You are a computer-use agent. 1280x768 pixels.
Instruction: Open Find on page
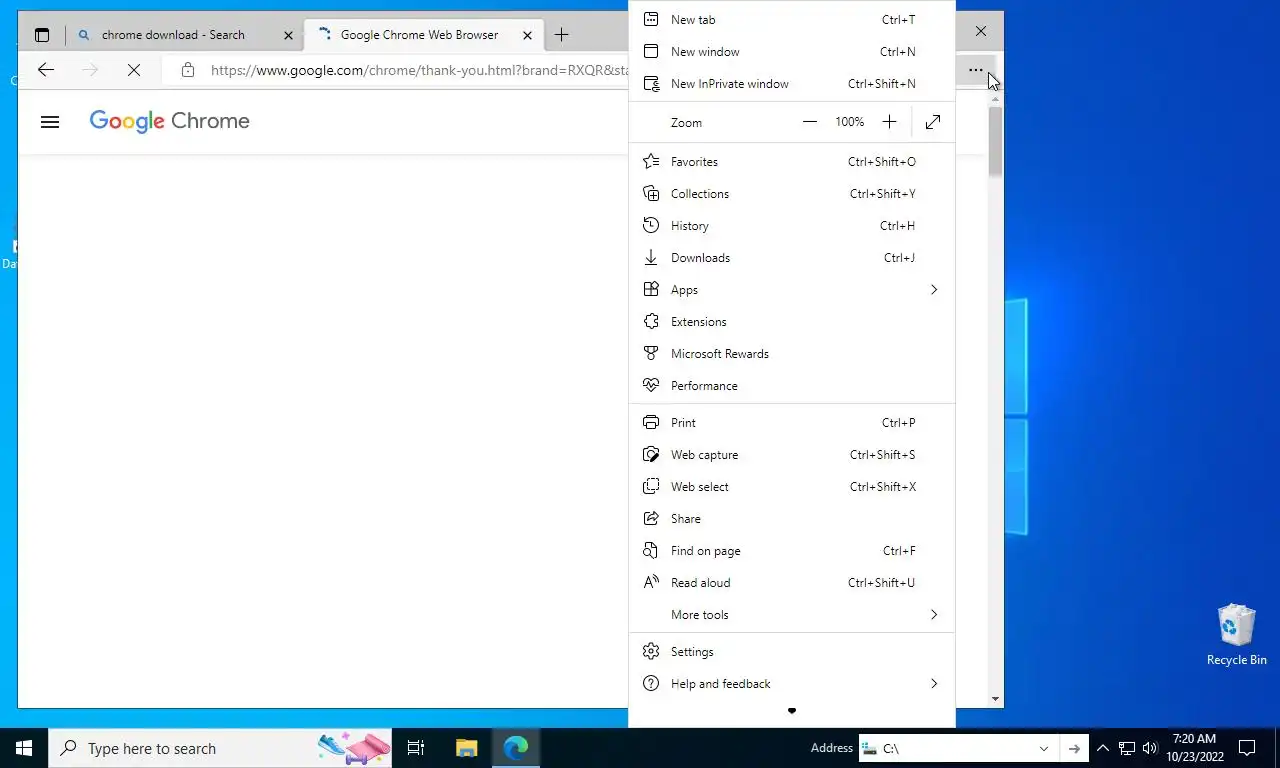[x=792, y=550]
